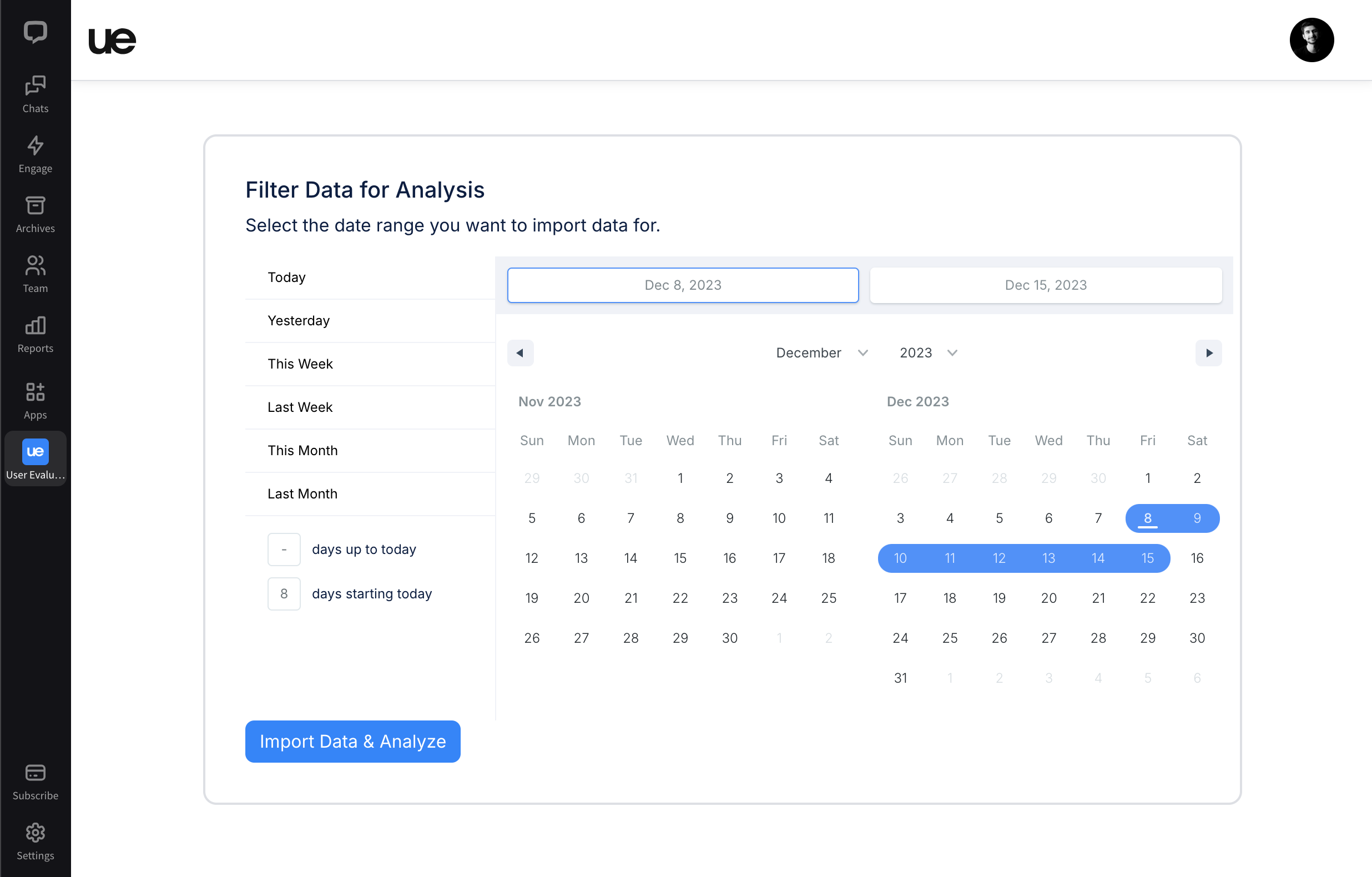Open the Archives box icon
The width and height of the screenshot is (1372, 877).
36,206
